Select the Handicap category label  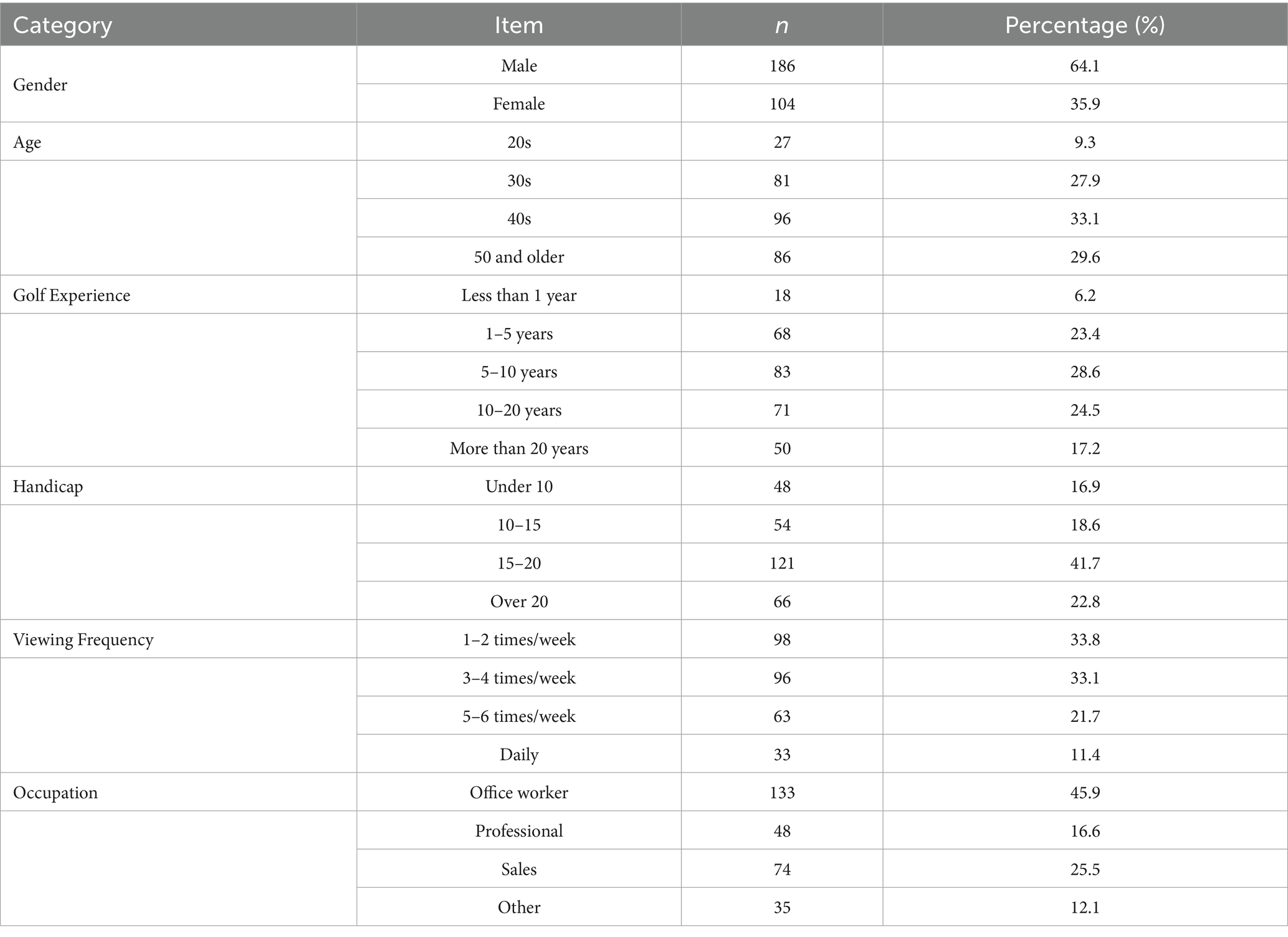pos(47,486)
